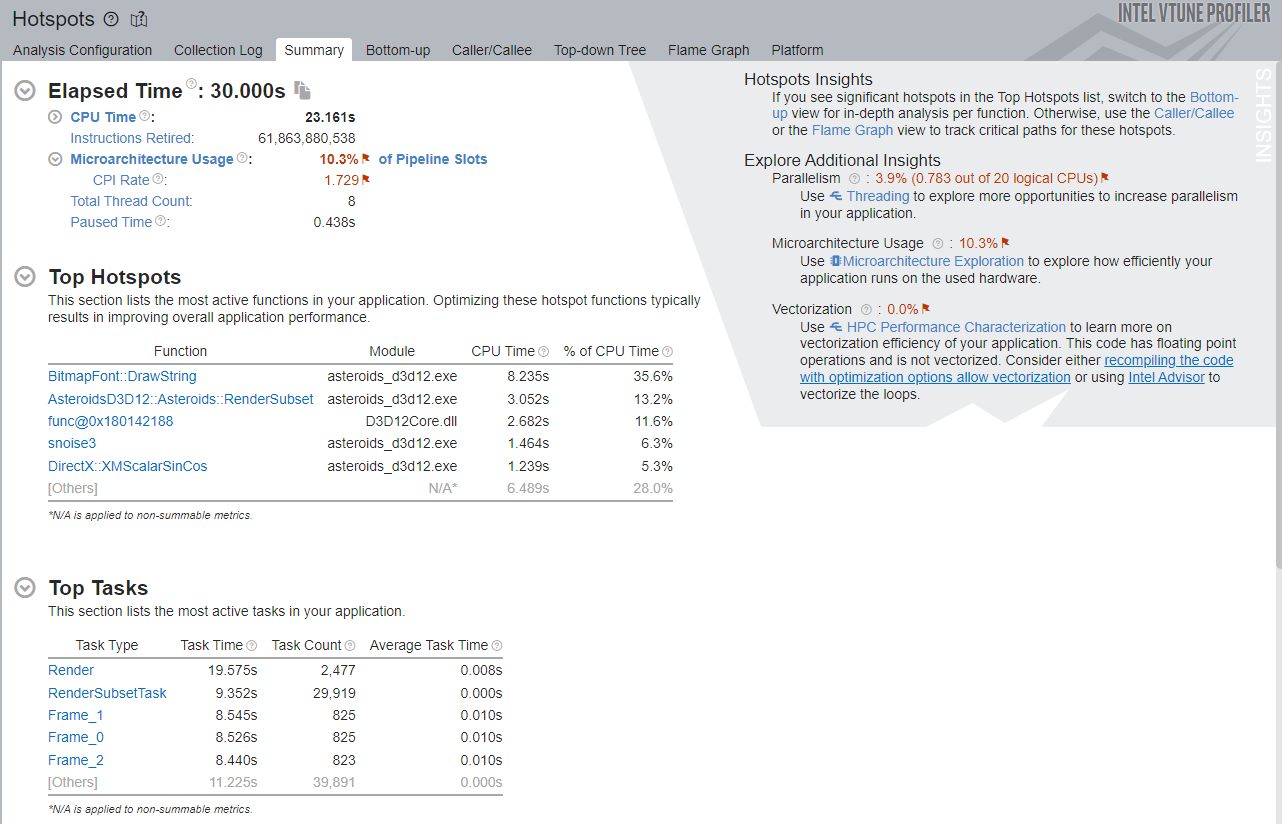Open the Frame_2 task link
This screenshot has width=1282, height=824.
[x=76, y=760]
